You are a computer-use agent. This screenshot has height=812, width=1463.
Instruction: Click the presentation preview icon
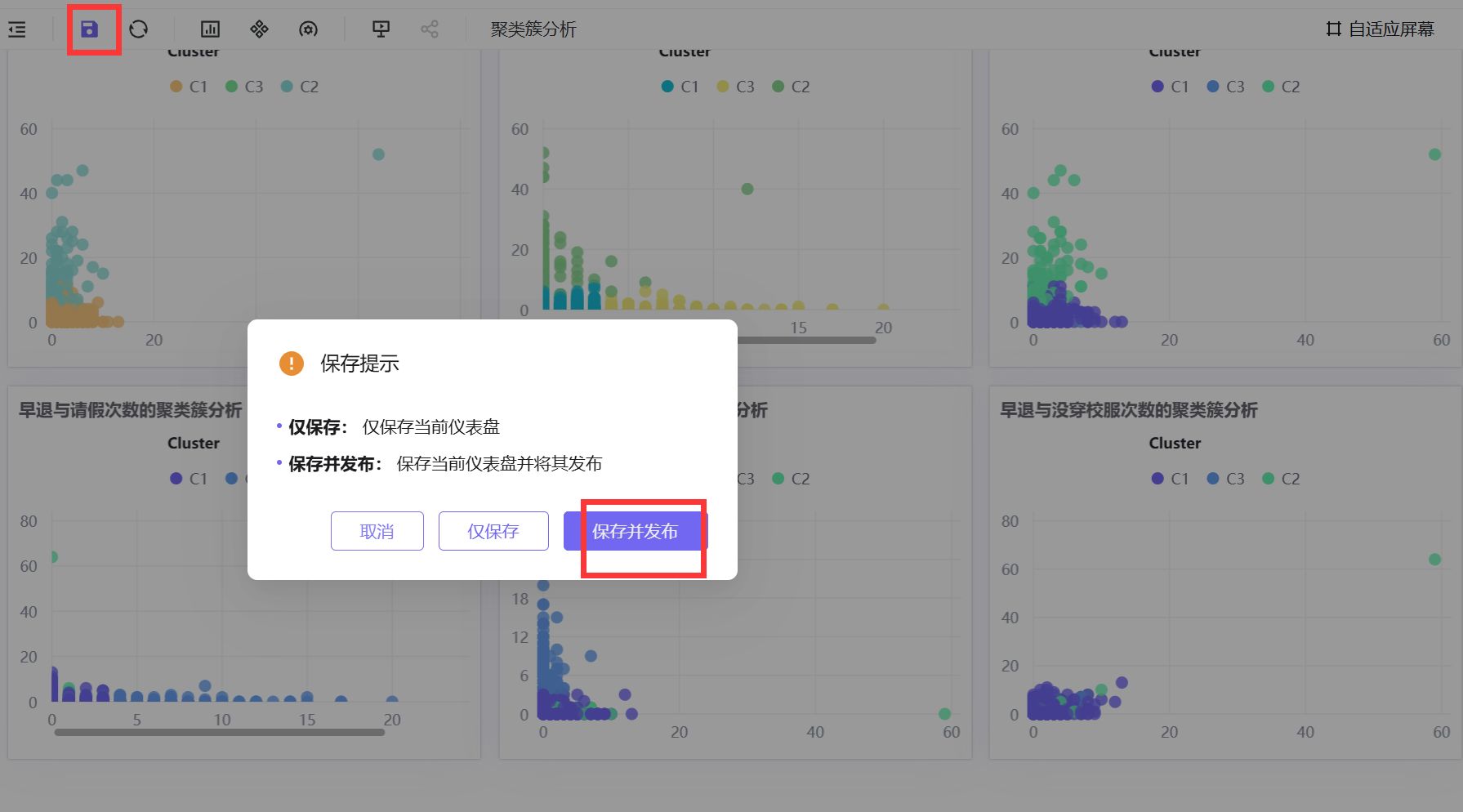[381, 29]
